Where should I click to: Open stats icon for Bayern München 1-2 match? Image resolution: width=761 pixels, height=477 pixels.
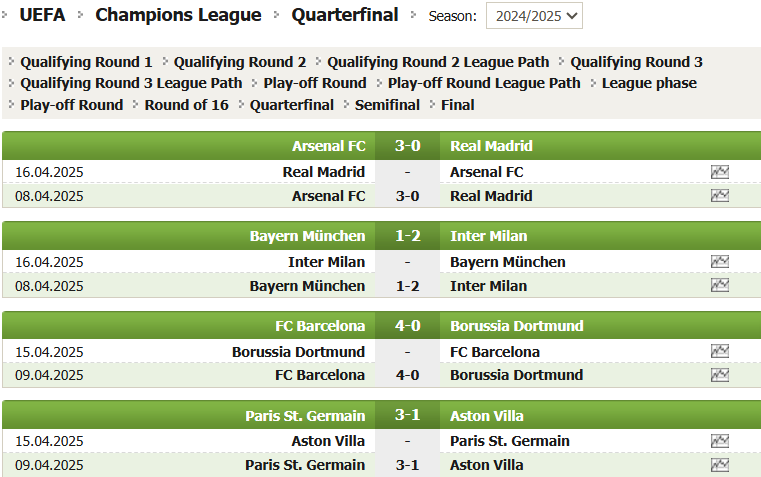pyautogui.click(x=720, y=285)
